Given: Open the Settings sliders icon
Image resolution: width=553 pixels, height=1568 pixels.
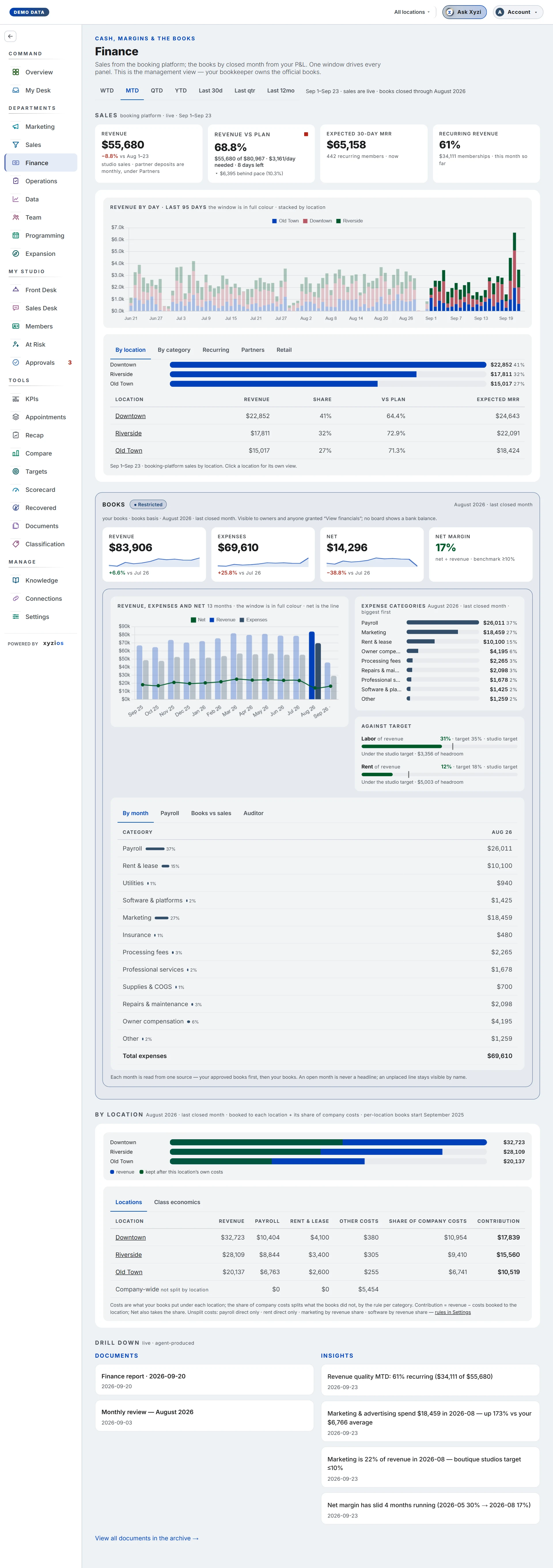Looking at the screenshot, I should 16,617.
